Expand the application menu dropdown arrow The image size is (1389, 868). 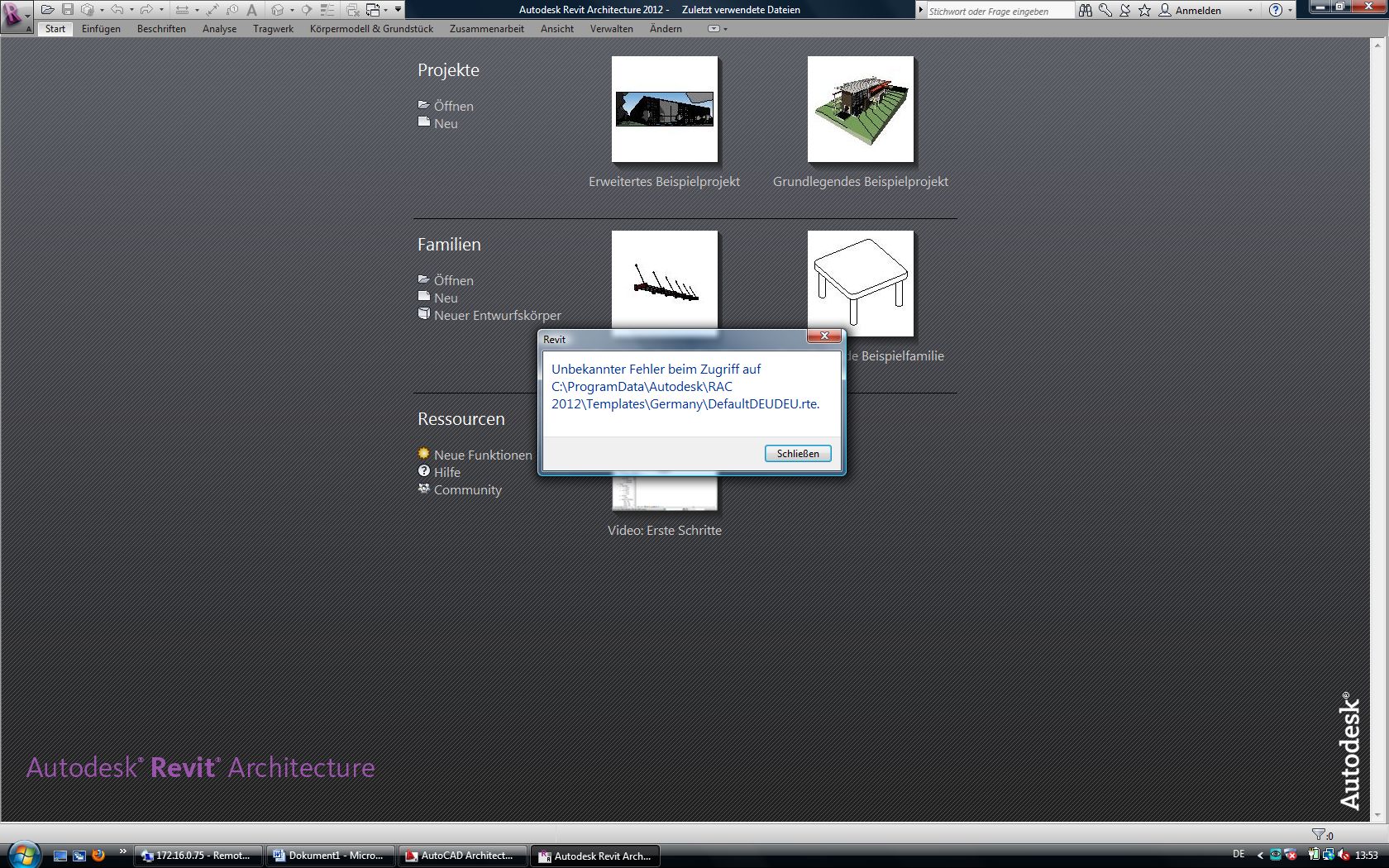tap(27, 17)
